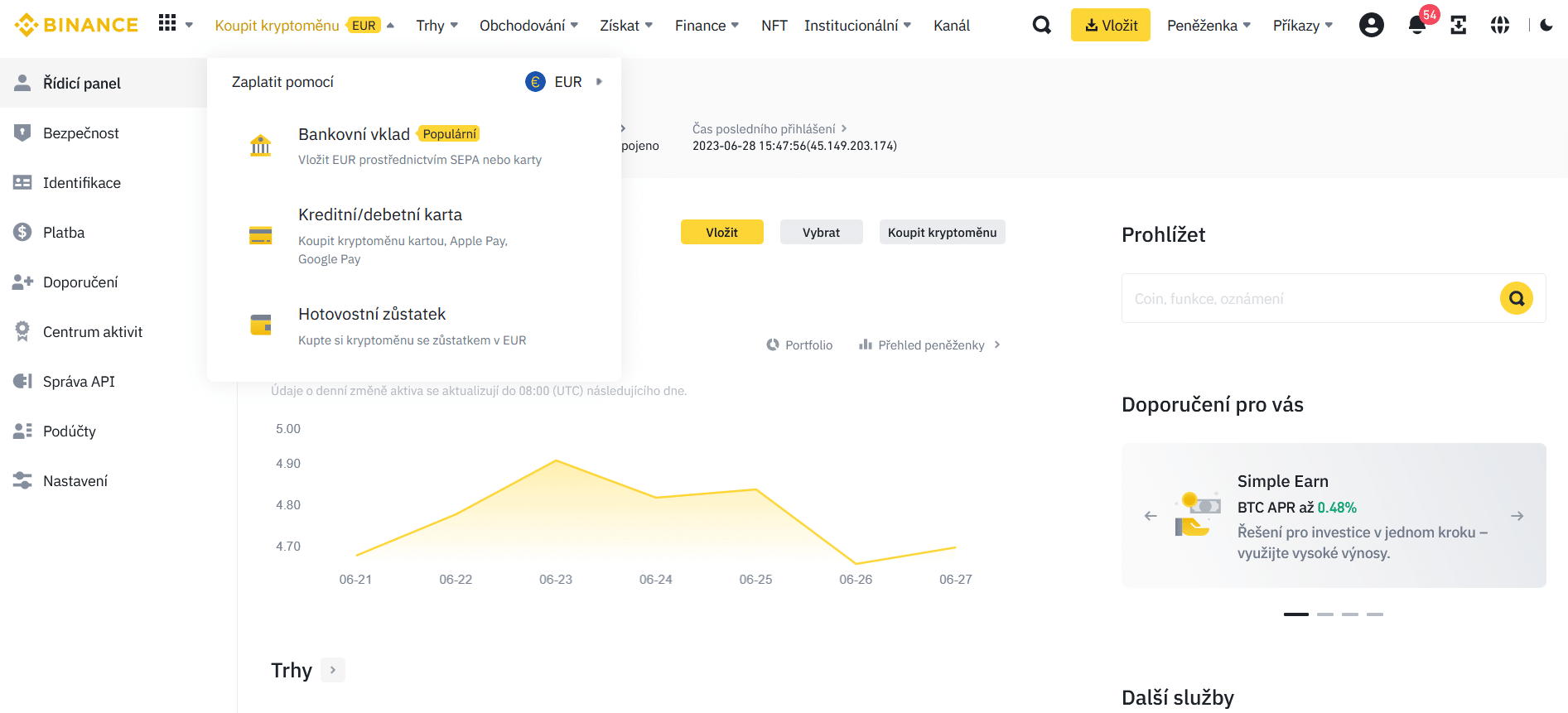Screen dimensions: 1568x713
Task: Click the euro currency icon
Action: point(535,82)
